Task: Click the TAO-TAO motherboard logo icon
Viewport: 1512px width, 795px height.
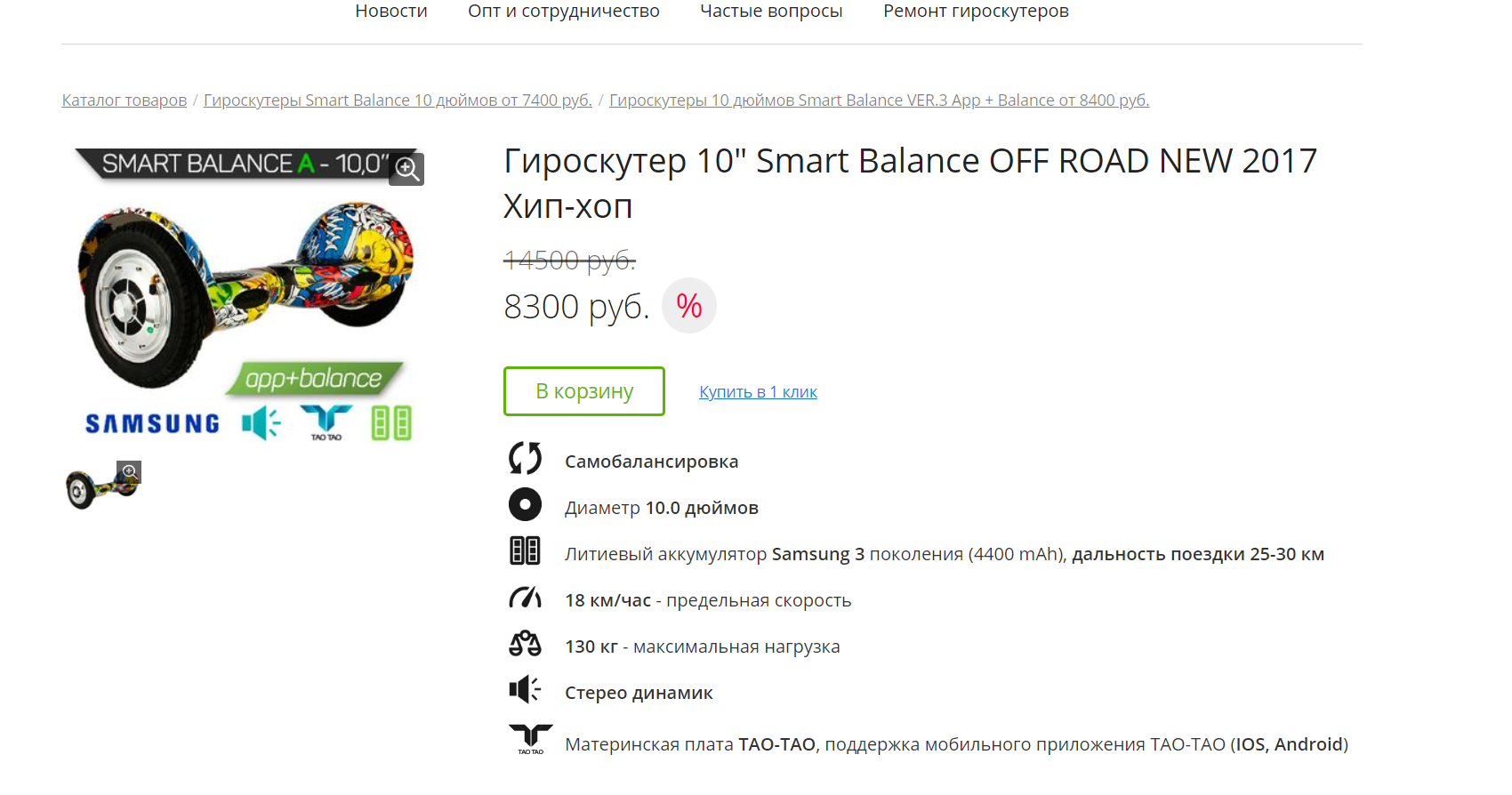Action: click(530, 738)
